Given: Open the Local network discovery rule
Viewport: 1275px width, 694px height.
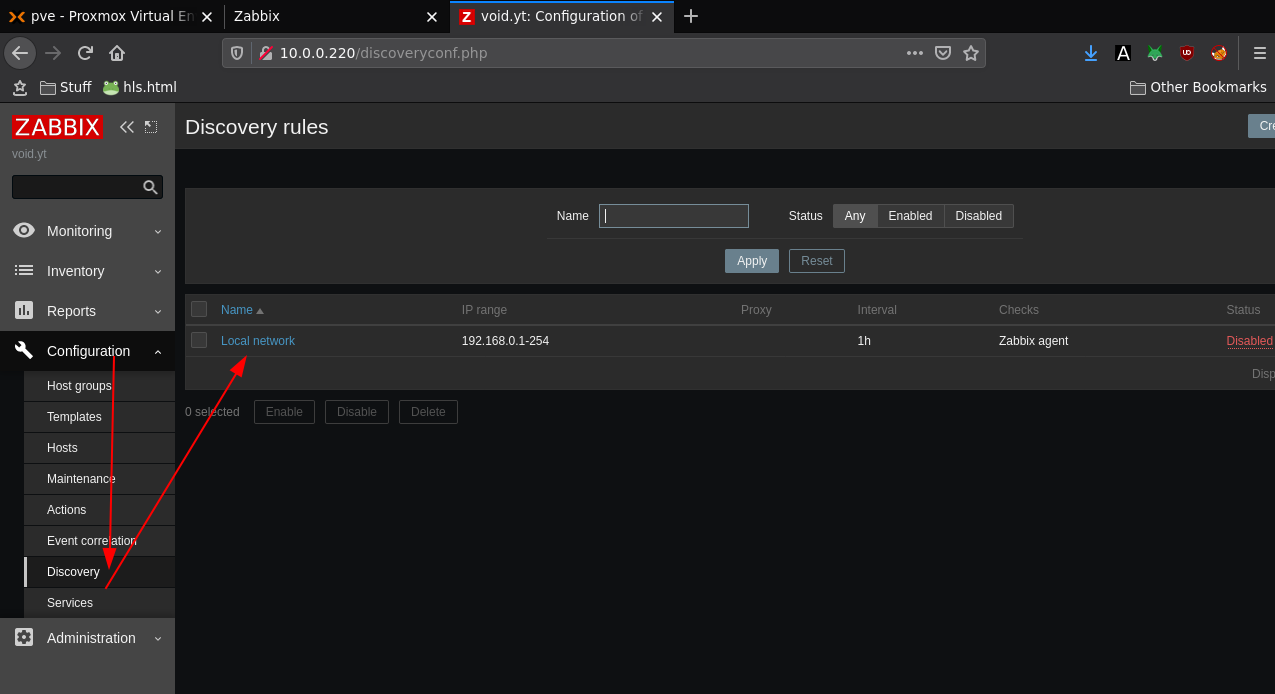Looking at the screenshot, I should click(258, 341).
